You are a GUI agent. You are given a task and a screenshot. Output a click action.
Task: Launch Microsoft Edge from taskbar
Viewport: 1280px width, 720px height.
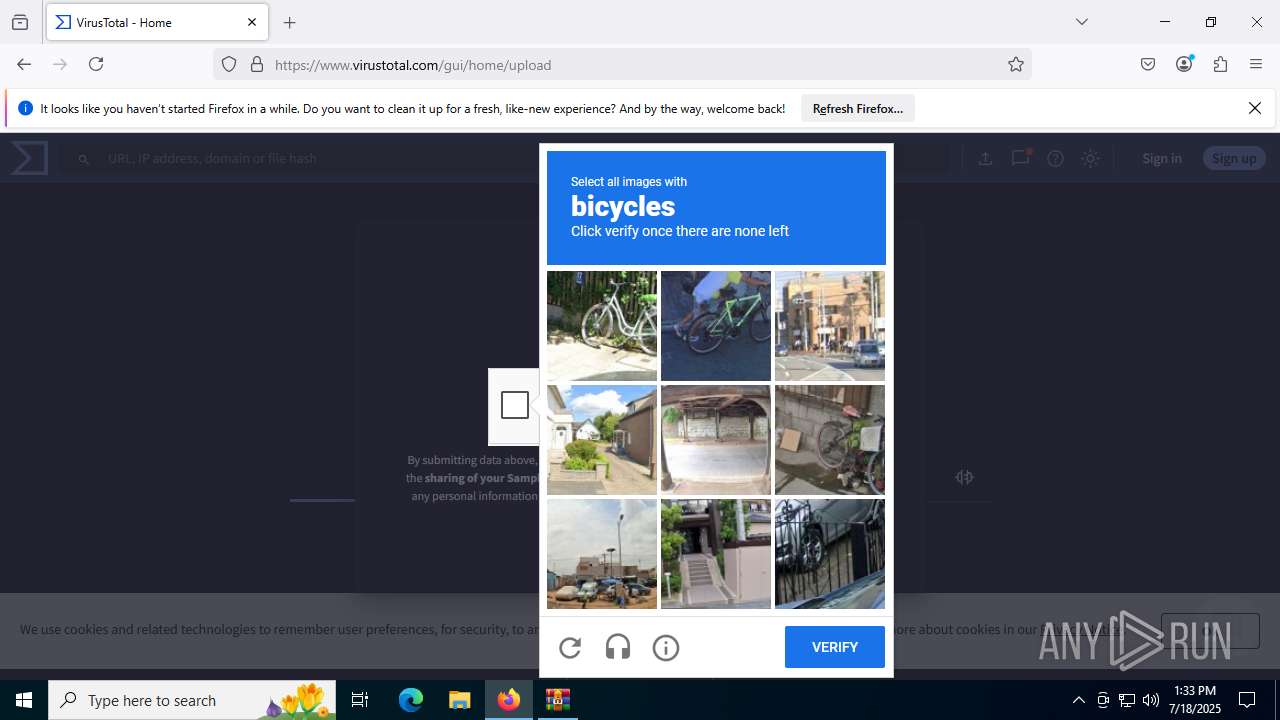click(x=411, y=700)
